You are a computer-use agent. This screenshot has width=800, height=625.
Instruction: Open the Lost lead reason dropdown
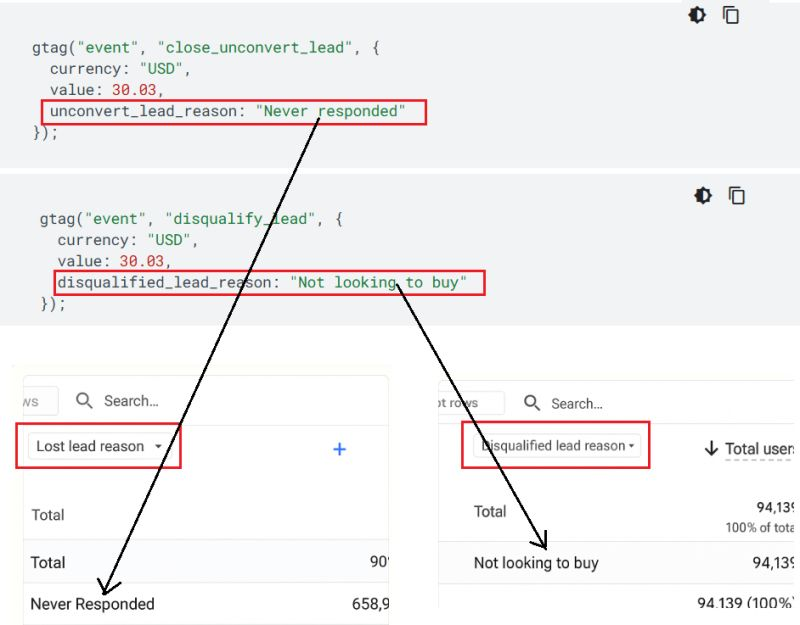98,446
